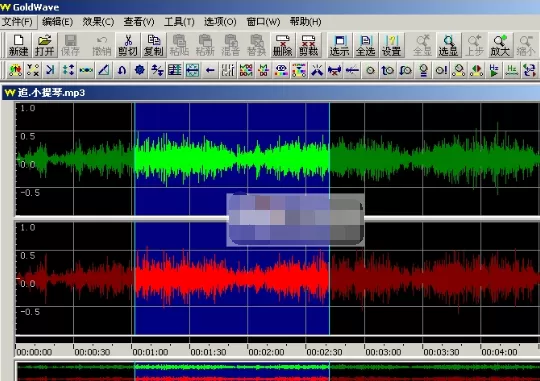The image size is (540, 381).
Task: Click the Reverse effect left-arrow icon
Action: 210,70
